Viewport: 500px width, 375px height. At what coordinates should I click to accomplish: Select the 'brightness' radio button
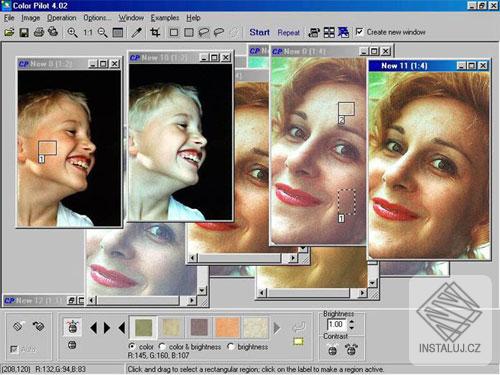[x=230, y=347]
